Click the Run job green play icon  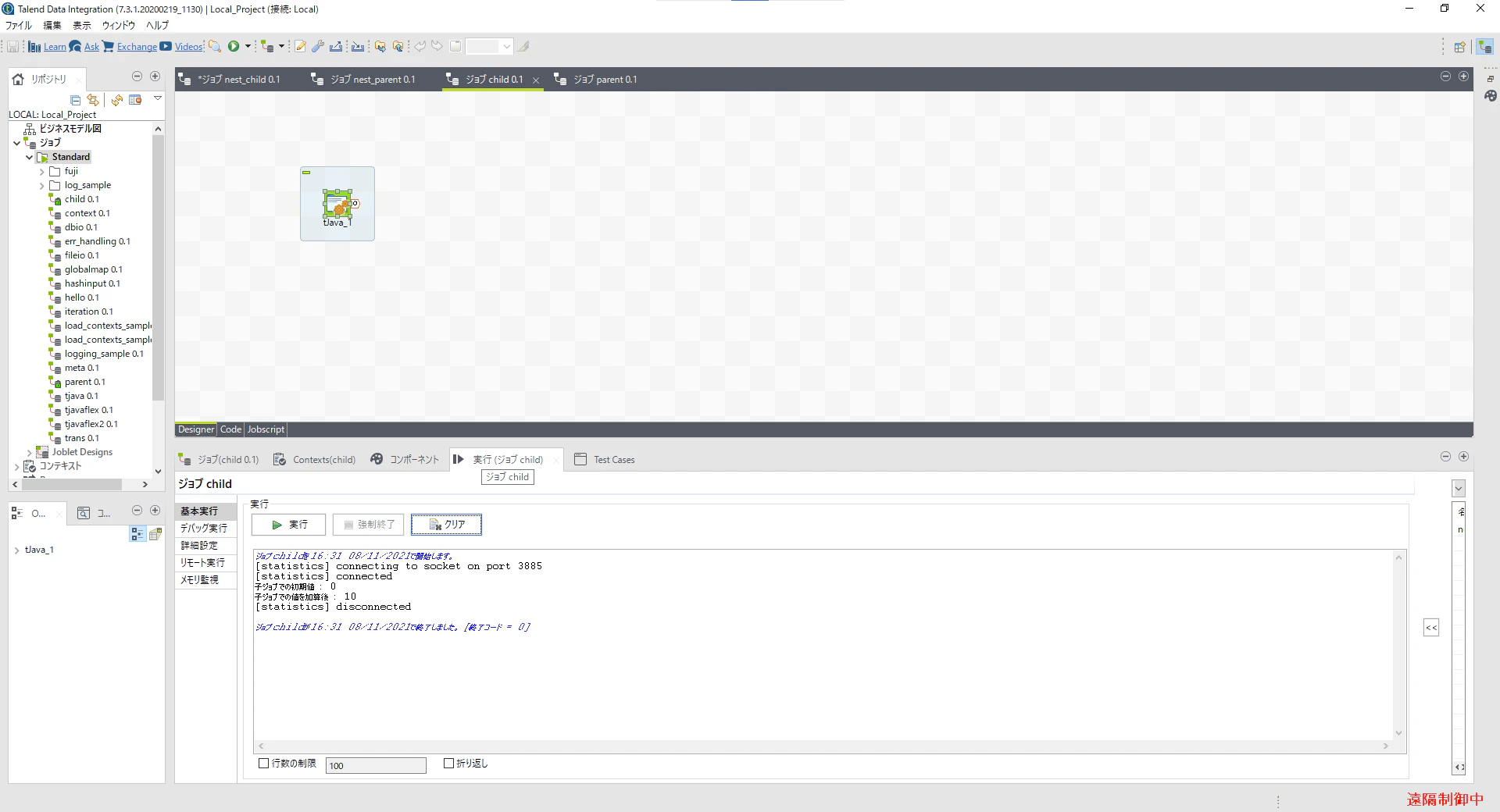234,46
